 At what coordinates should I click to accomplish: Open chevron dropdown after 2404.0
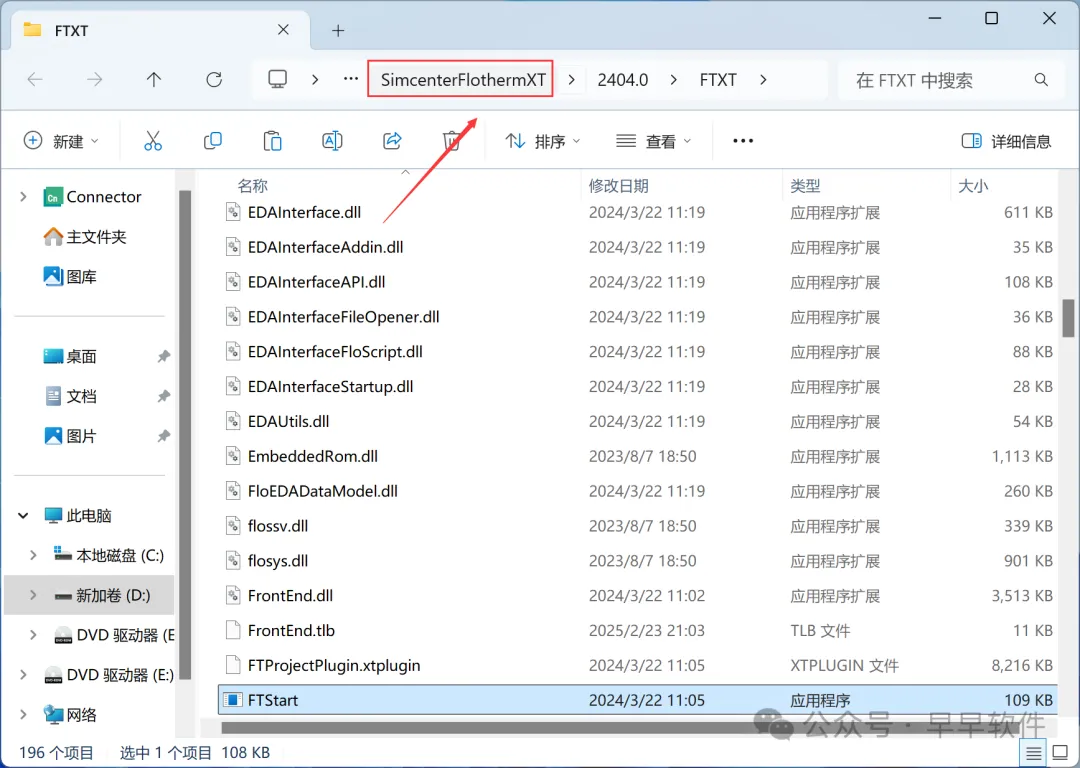coord(673,80)
